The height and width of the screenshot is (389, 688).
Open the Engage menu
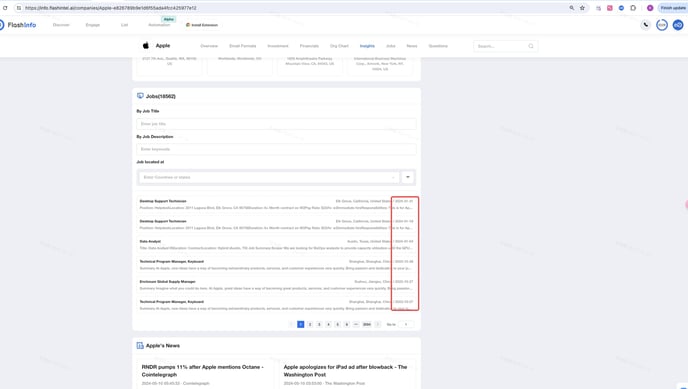pos(93,25)
